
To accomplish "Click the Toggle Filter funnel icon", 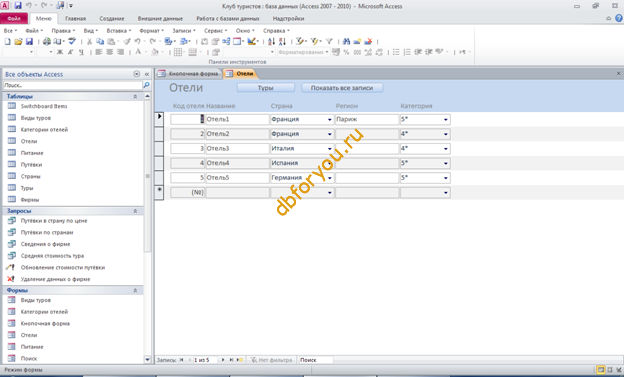I will pos(329,41).
